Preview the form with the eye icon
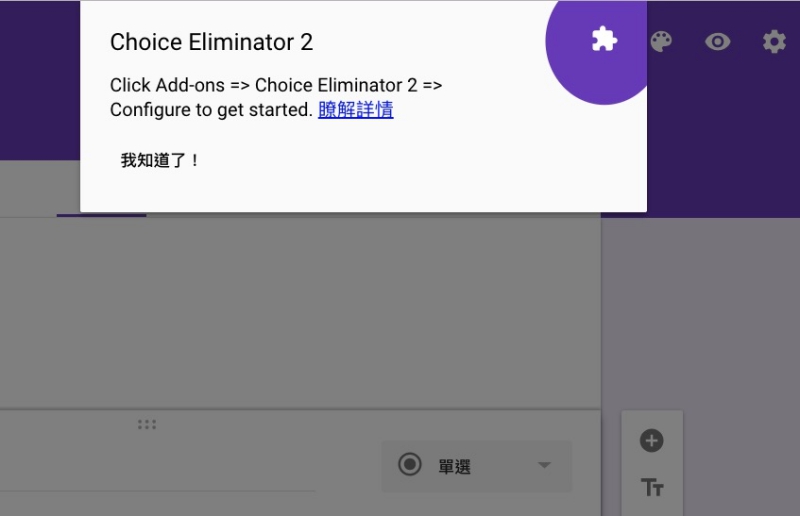Screen dimensions: 800x516 (717, 41)
